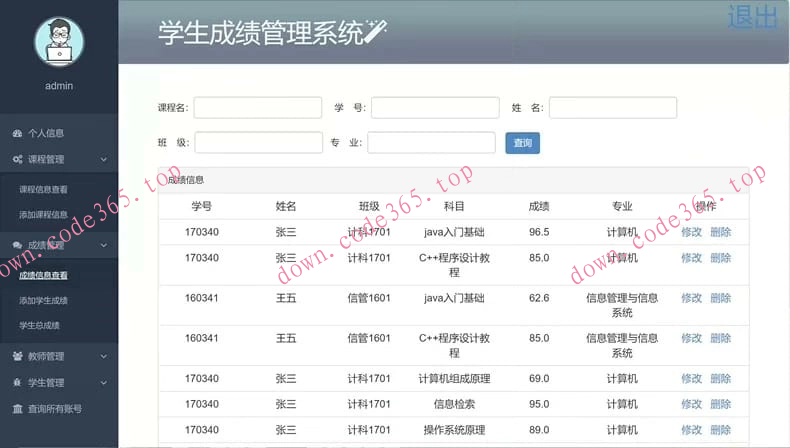Click the admin avatar image
This screenshot has width=790, height=448.
pyautogui.click(x=59, y=41)
